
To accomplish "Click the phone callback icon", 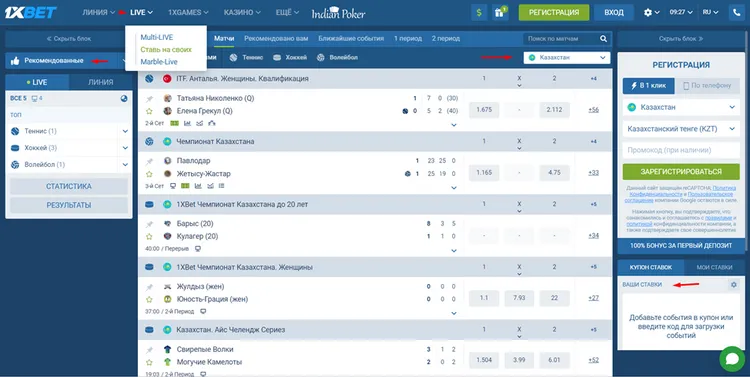I will coord(737,13).
